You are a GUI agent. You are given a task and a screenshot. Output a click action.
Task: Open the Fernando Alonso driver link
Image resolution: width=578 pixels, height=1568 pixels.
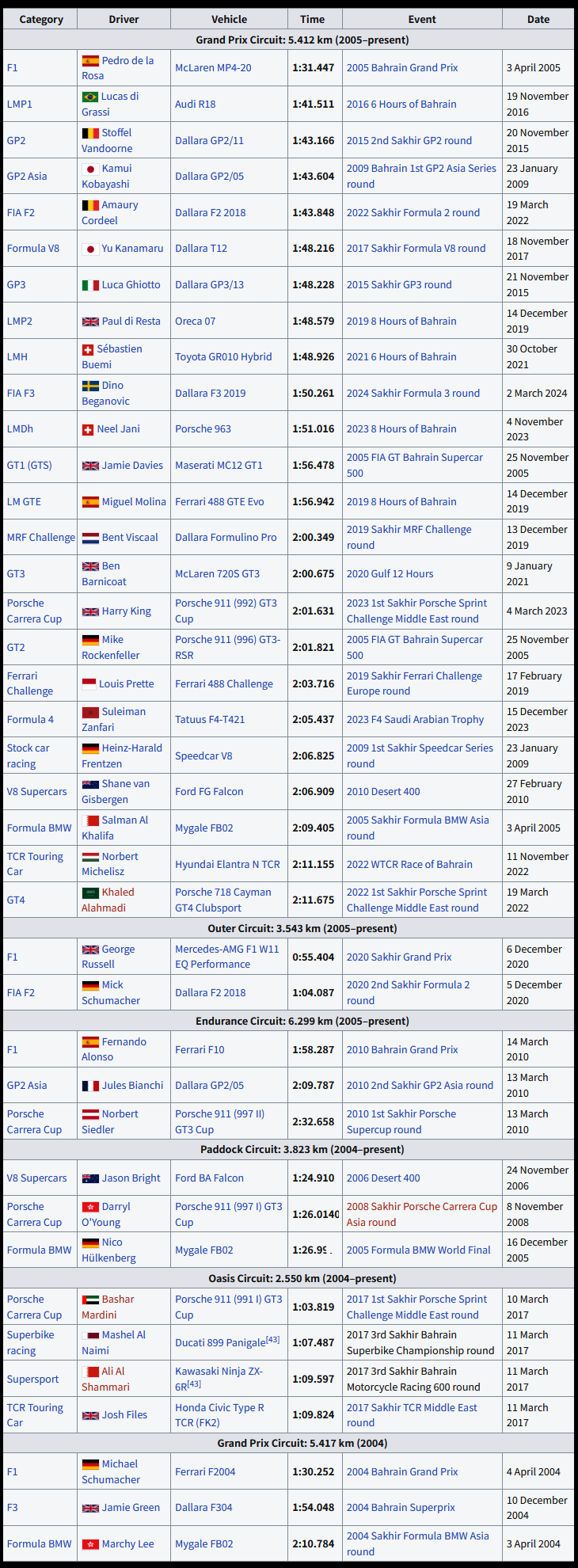(x=114, y=1049)
